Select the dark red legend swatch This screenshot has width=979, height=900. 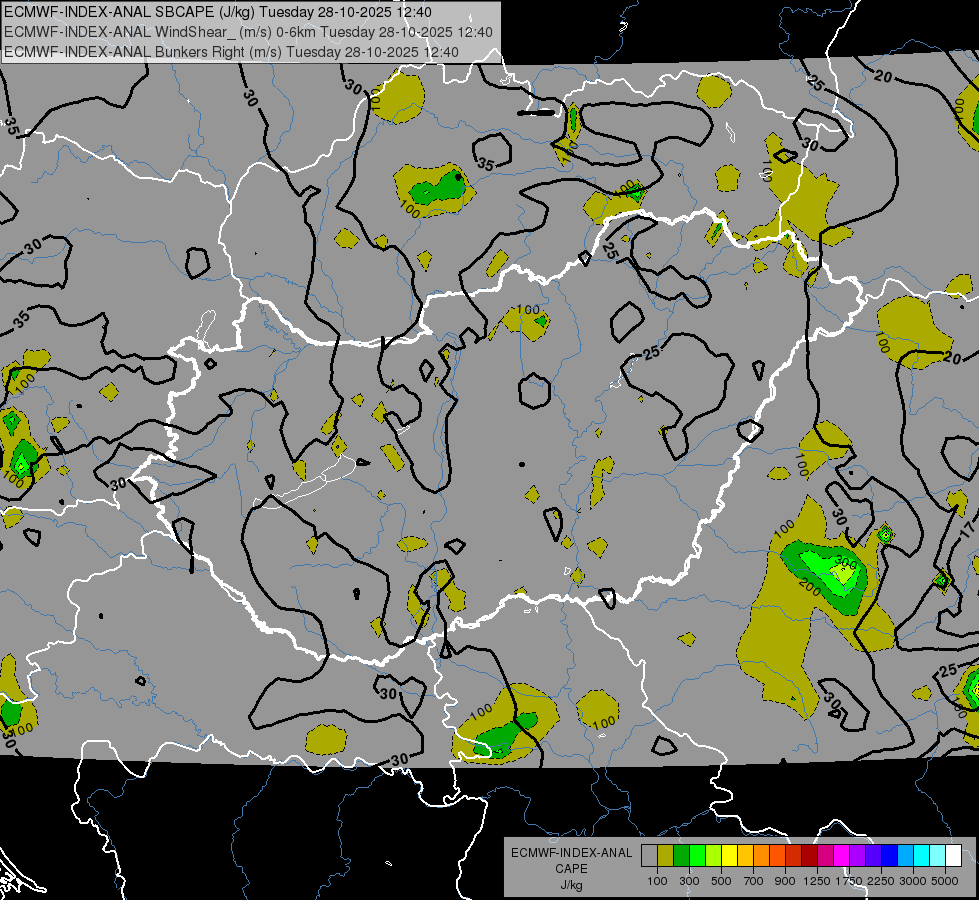click(809, 856)
